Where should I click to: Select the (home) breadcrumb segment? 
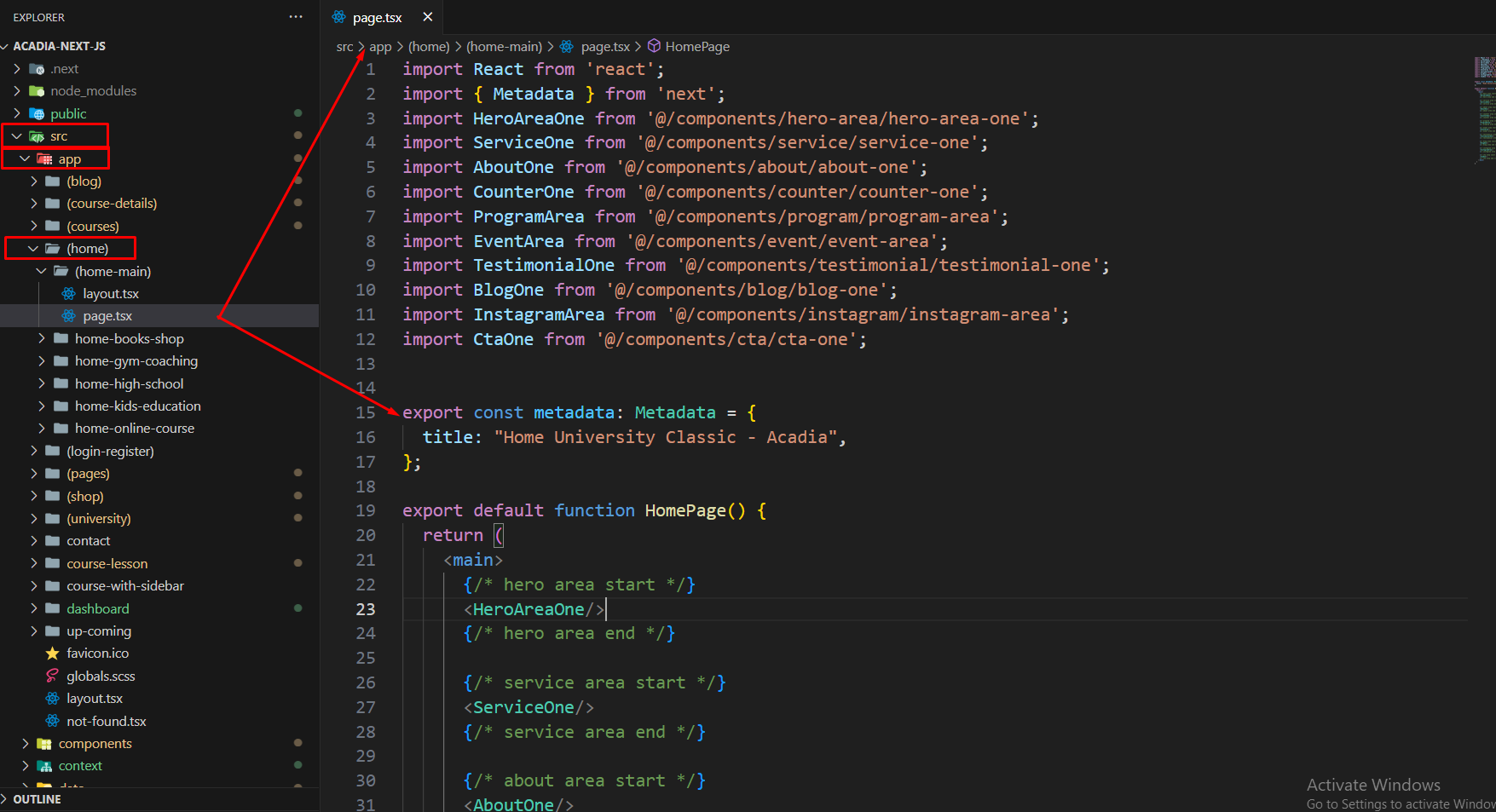coord(429,46)
